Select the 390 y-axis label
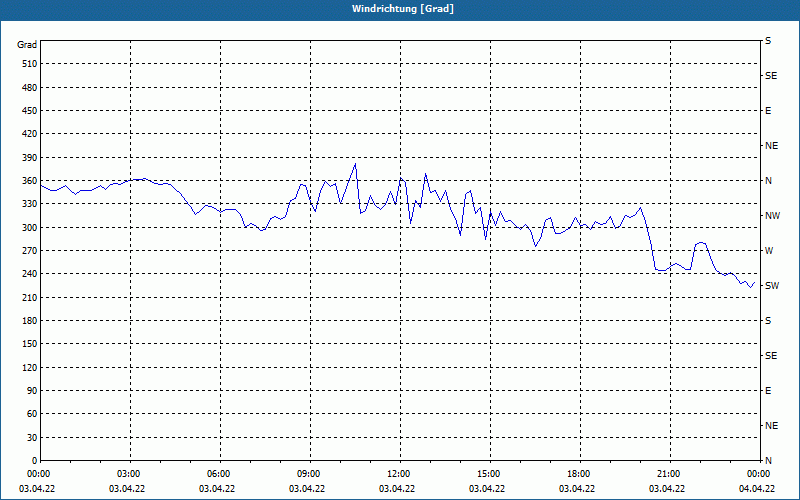 30,158
